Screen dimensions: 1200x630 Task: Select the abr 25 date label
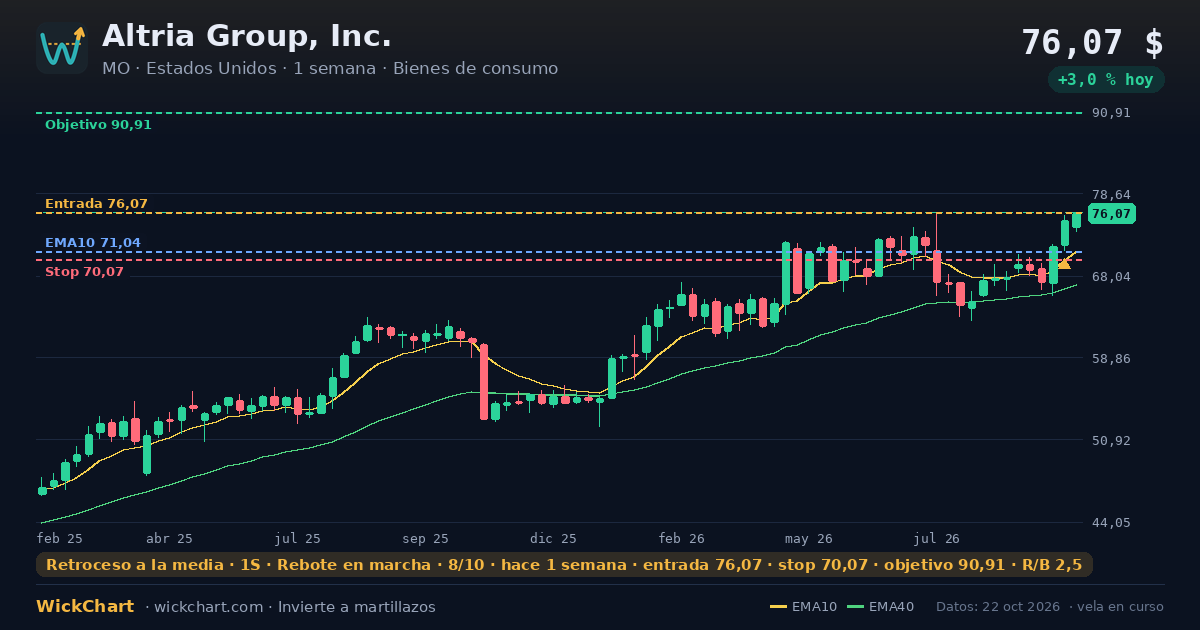click(x=169, y=539)
